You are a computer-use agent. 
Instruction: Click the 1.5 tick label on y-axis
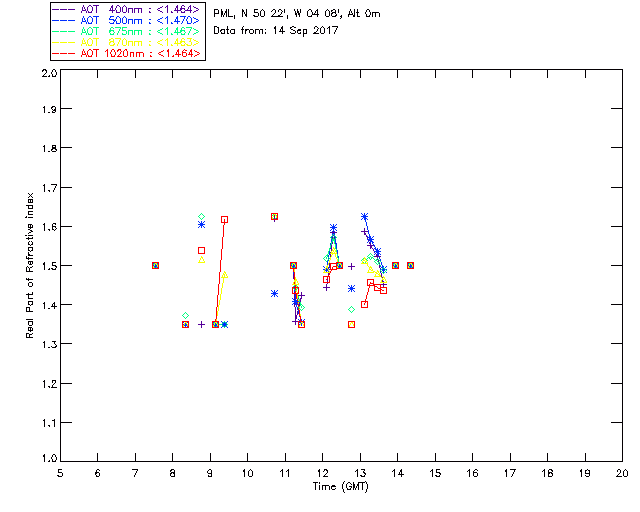pyautogui.click(x=49, y=266)
